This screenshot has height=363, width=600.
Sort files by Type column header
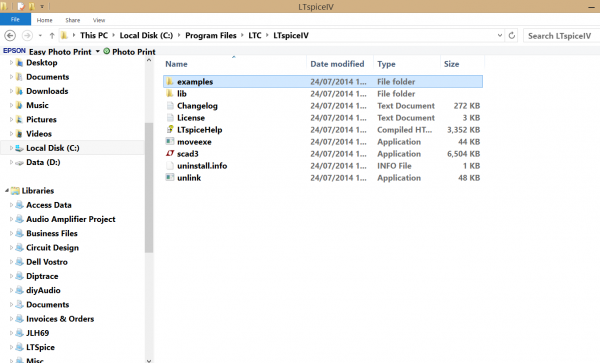[x=386, y=64]
